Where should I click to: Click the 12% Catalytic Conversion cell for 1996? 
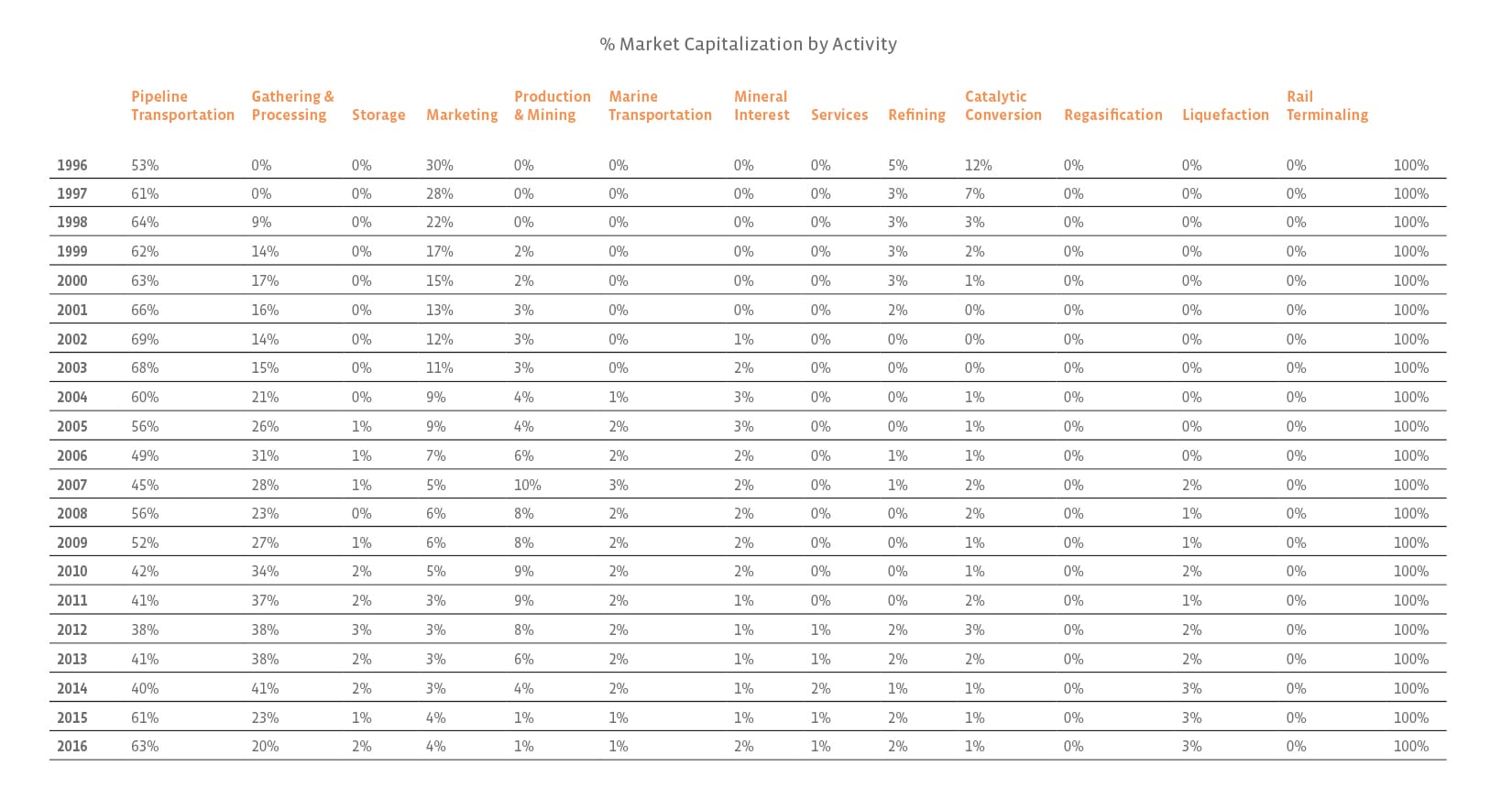coord(978,166)
